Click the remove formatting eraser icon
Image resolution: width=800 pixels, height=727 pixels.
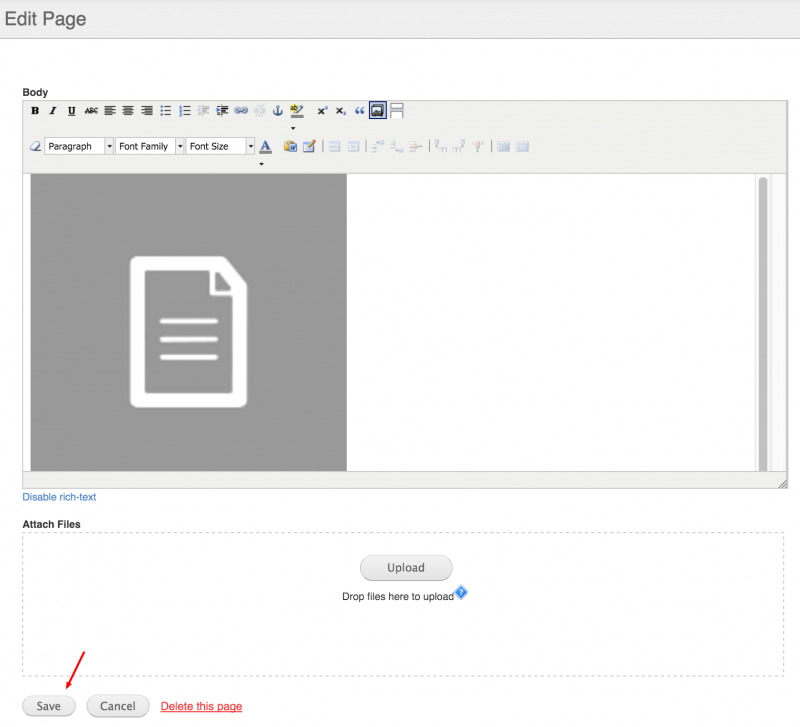tap(35, 146)
